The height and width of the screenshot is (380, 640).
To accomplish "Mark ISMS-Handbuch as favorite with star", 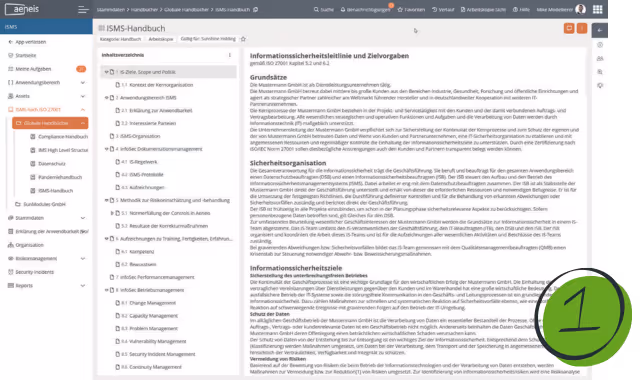I will 243,39.
